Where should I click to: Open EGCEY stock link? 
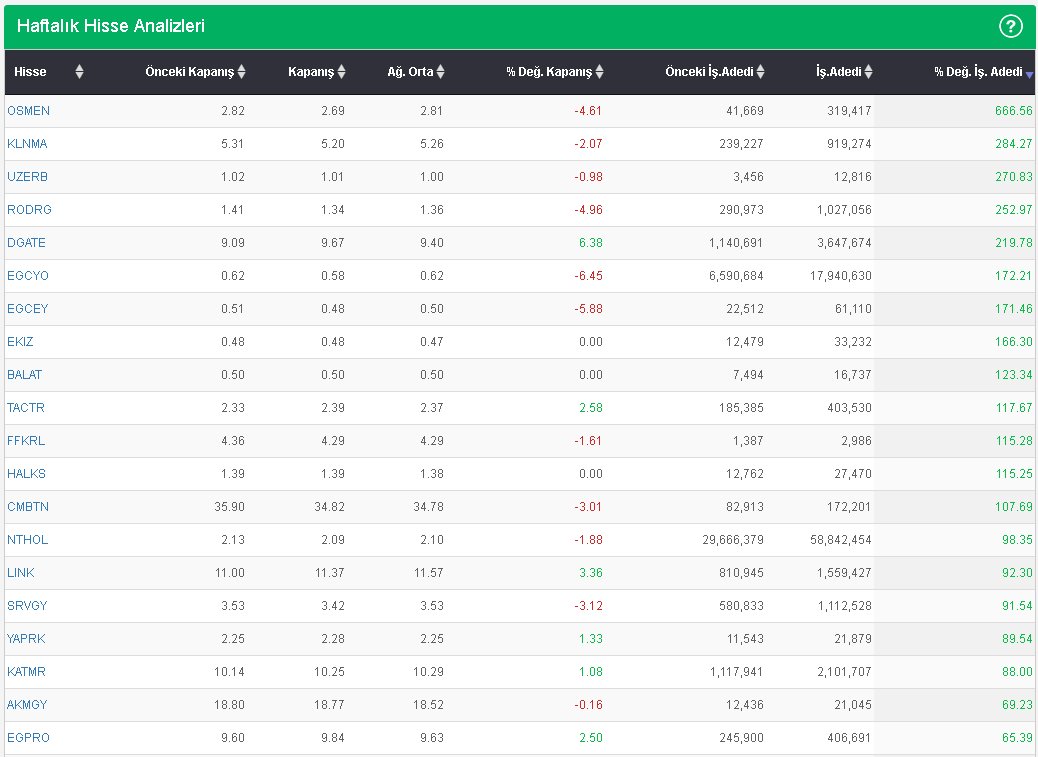pos(28,309)
